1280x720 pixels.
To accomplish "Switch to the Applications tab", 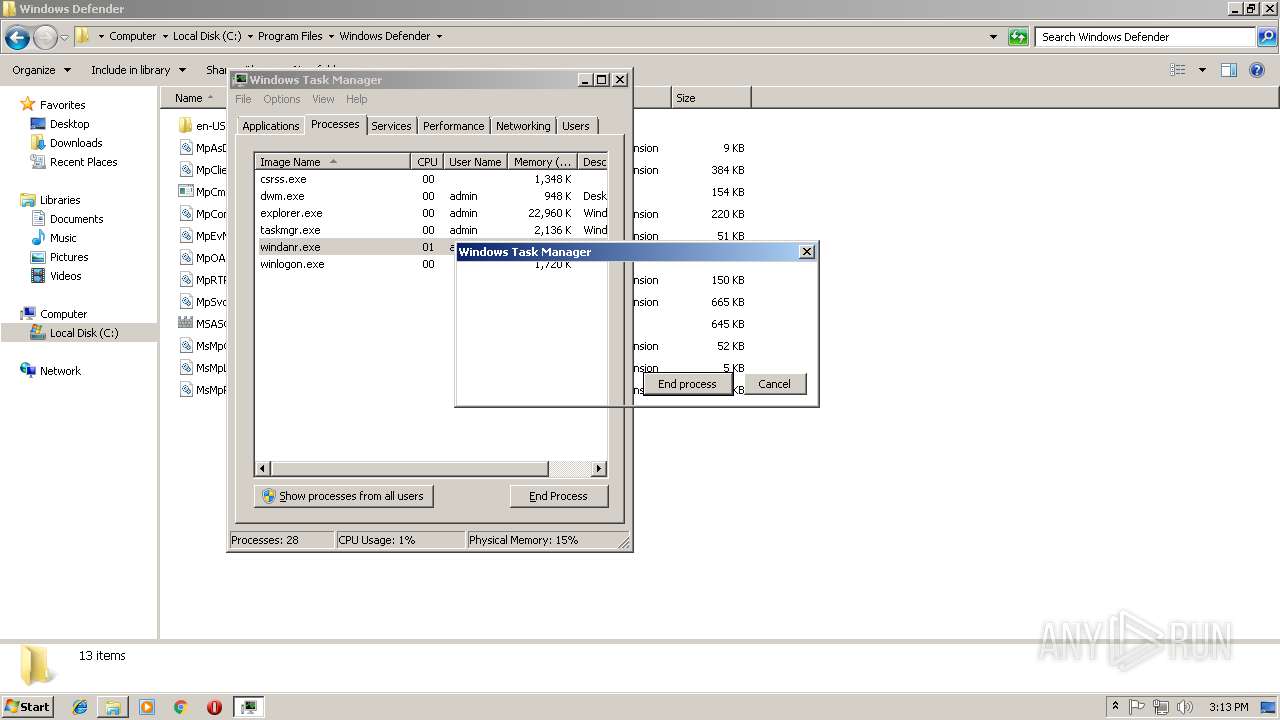I will click(270, 126).
